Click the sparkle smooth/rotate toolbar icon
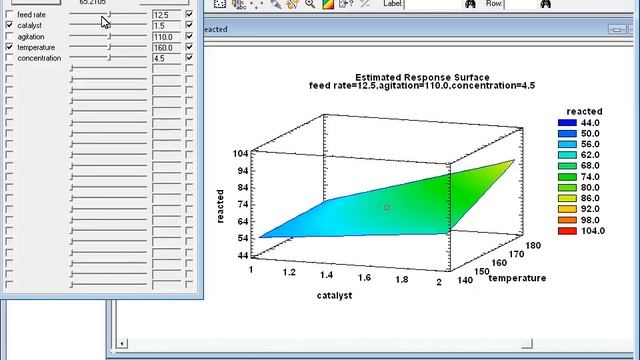 coord(293,4)
